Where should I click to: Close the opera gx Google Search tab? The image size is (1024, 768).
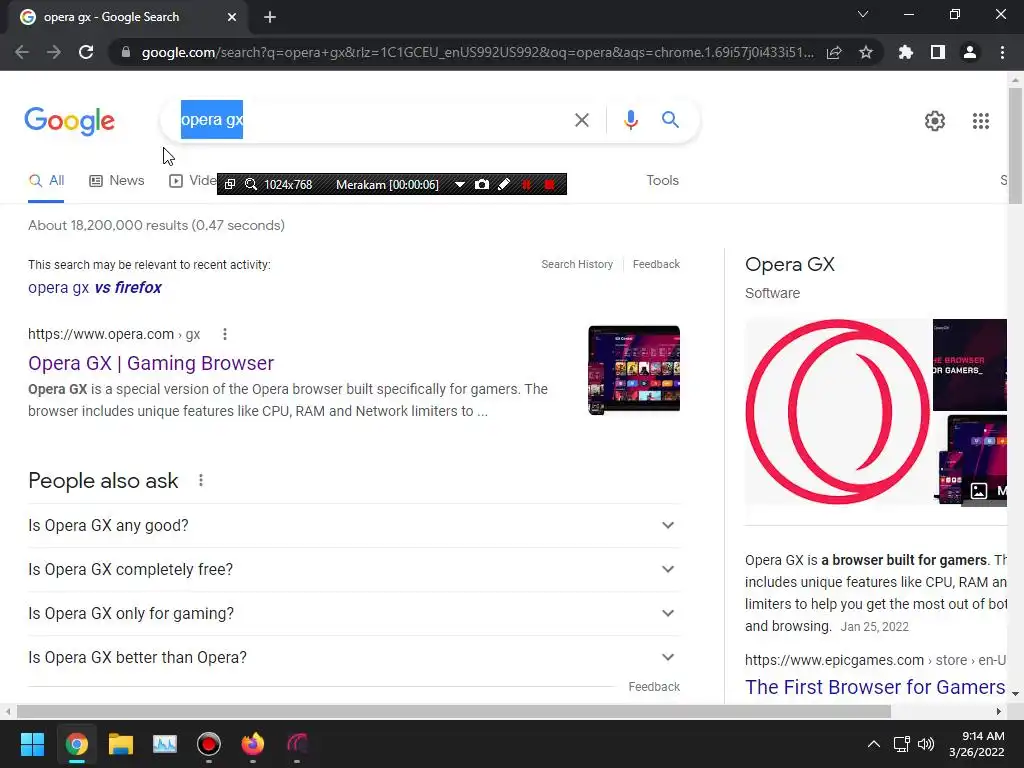232,17
